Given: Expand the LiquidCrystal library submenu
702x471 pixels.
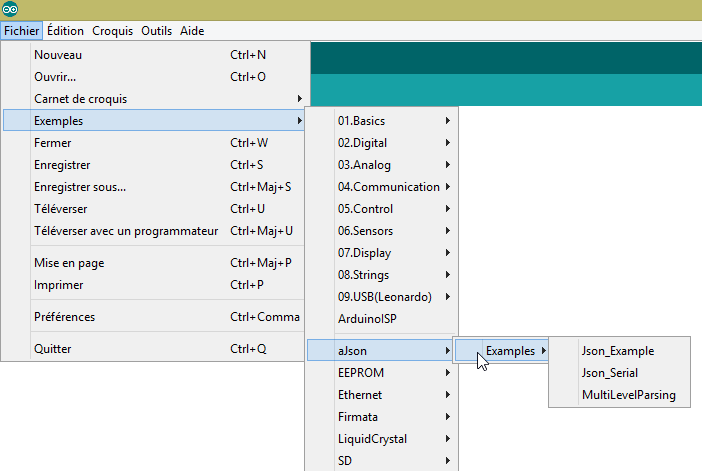Looking at the screenshot, I should click(372, 439).
